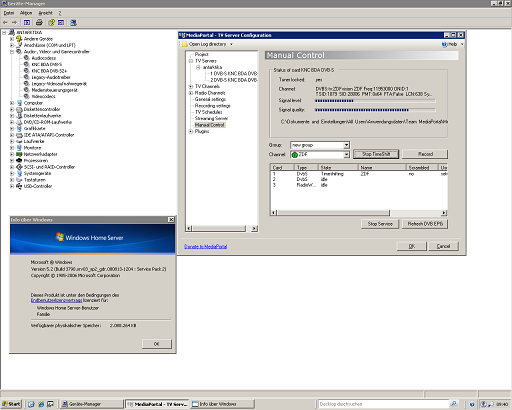The image size is (512, 410).
Task: Open Internet Explorer from quick launch
Action: point(41,404)
